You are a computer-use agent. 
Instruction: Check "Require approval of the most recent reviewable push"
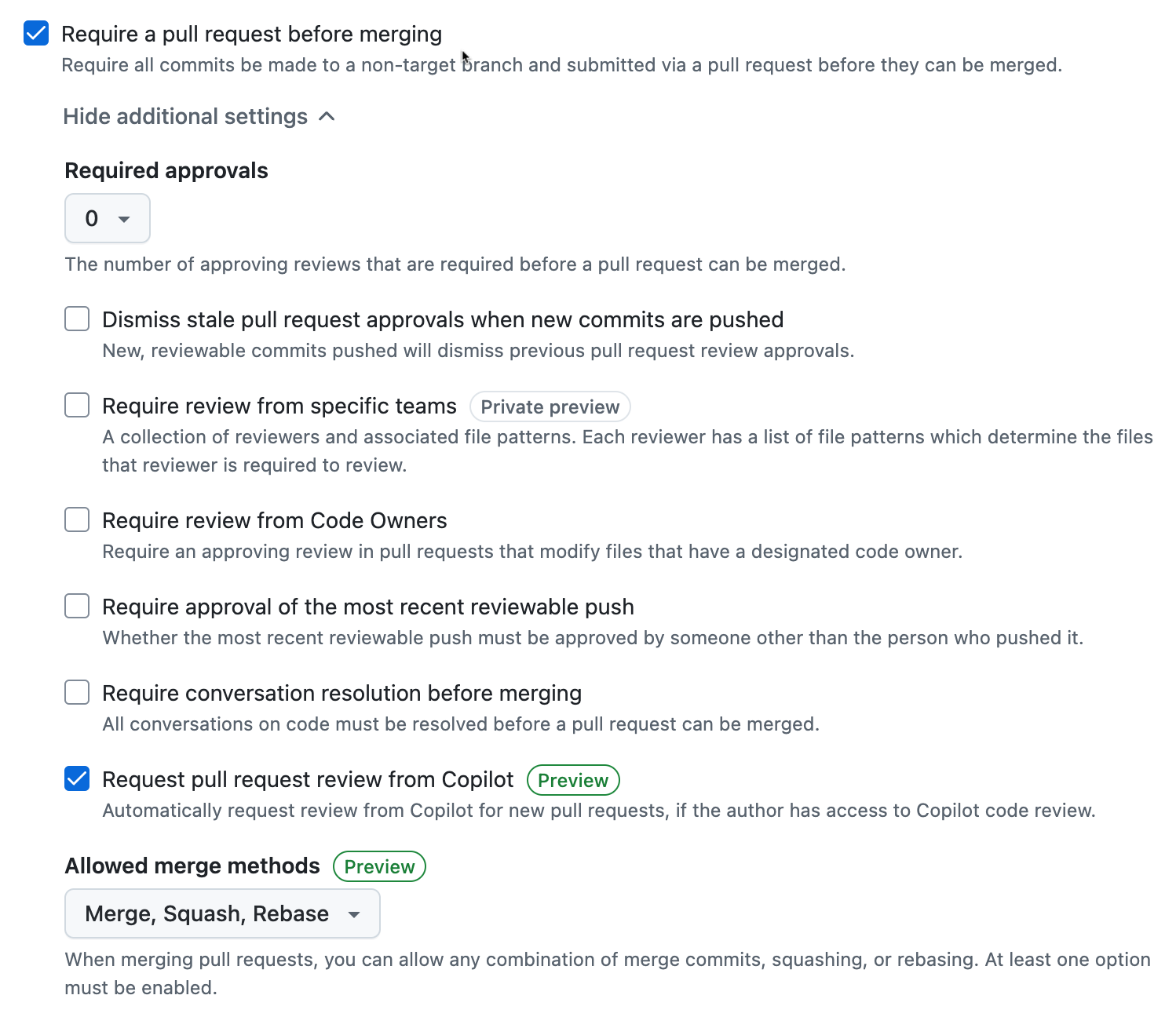click(x=76, y=606)
